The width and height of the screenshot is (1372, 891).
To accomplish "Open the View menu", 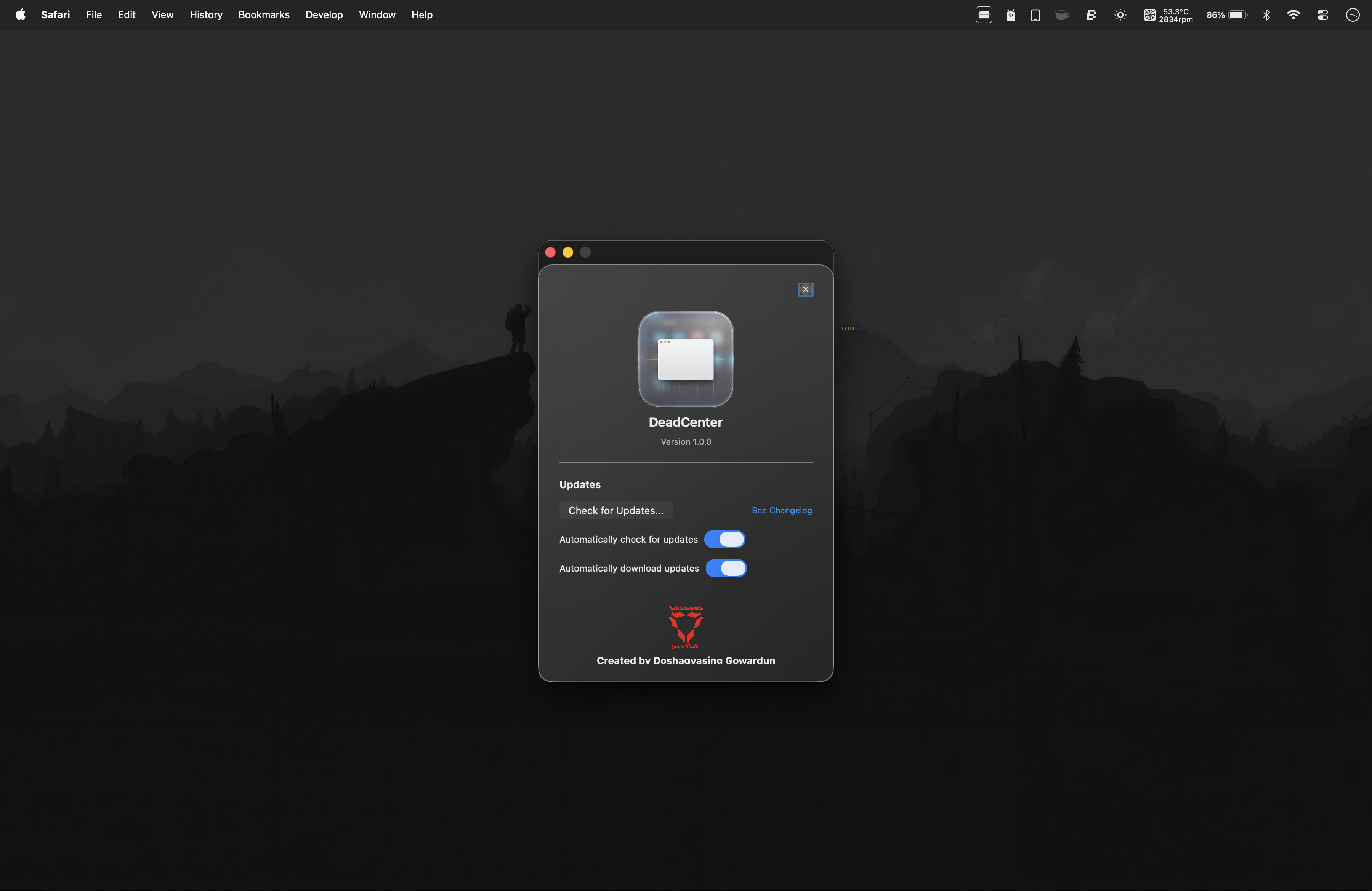I will [x=163, y=14].
